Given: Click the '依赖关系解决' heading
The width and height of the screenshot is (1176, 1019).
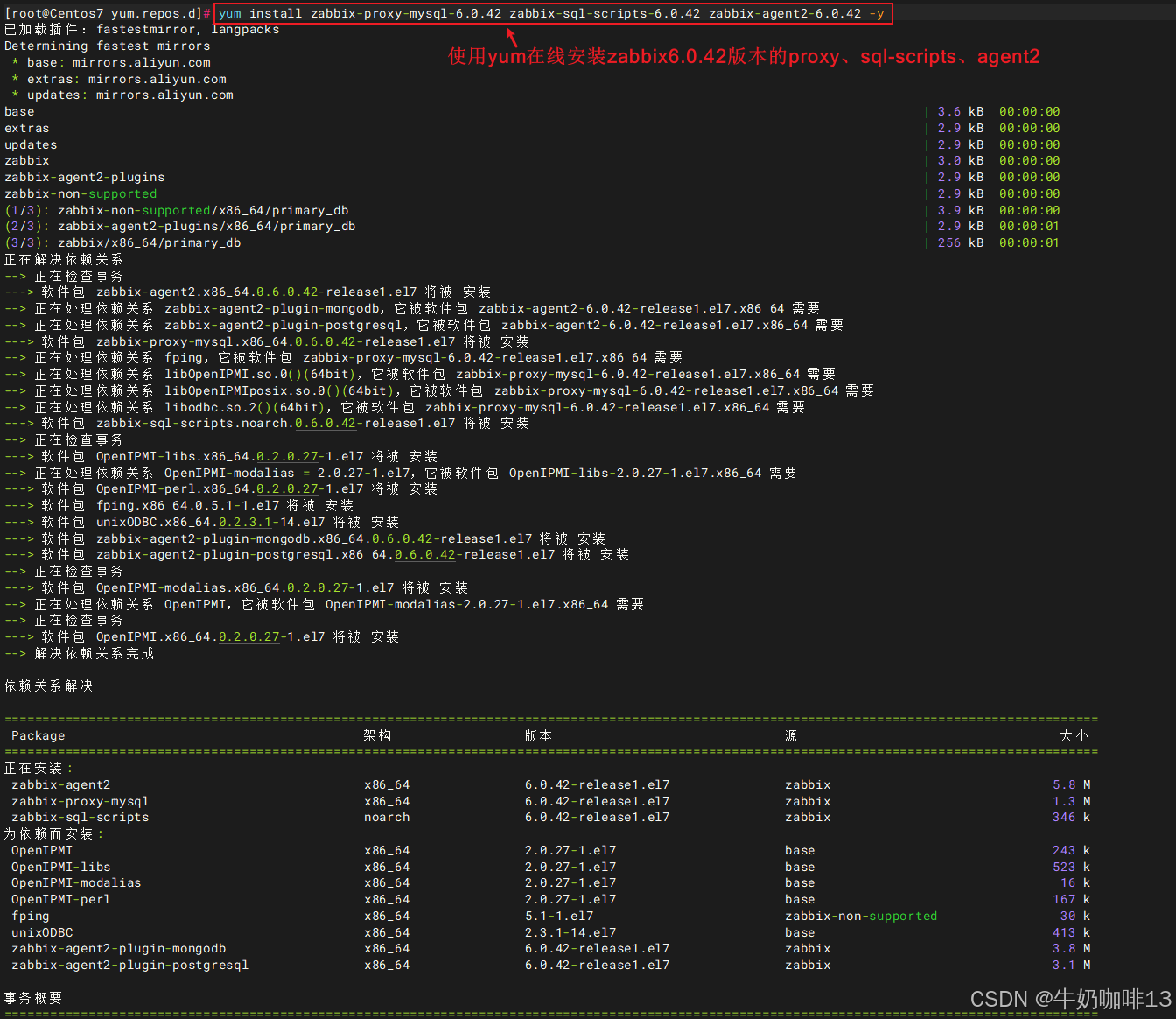Looking at the screenshot, I should [x=48, y=686].
